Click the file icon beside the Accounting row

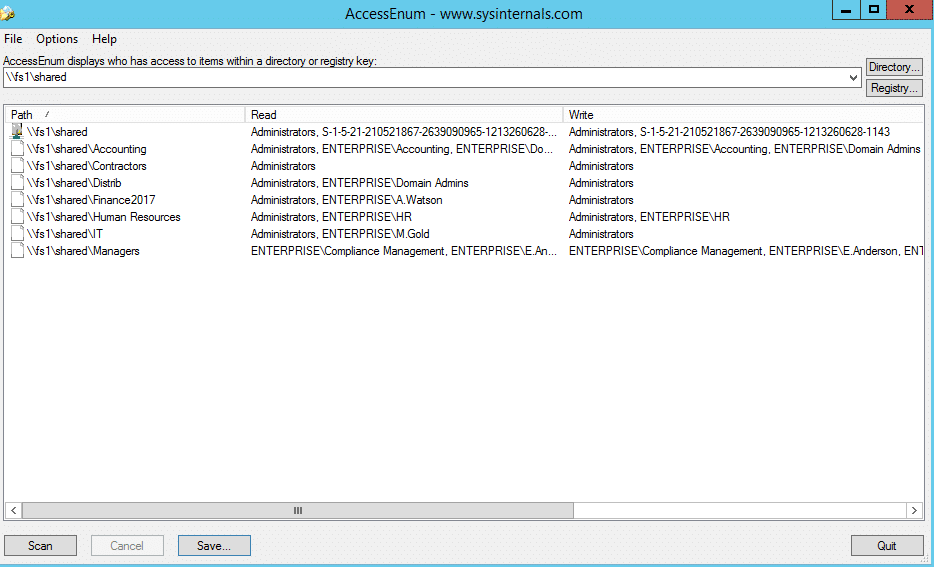[17, 149]
